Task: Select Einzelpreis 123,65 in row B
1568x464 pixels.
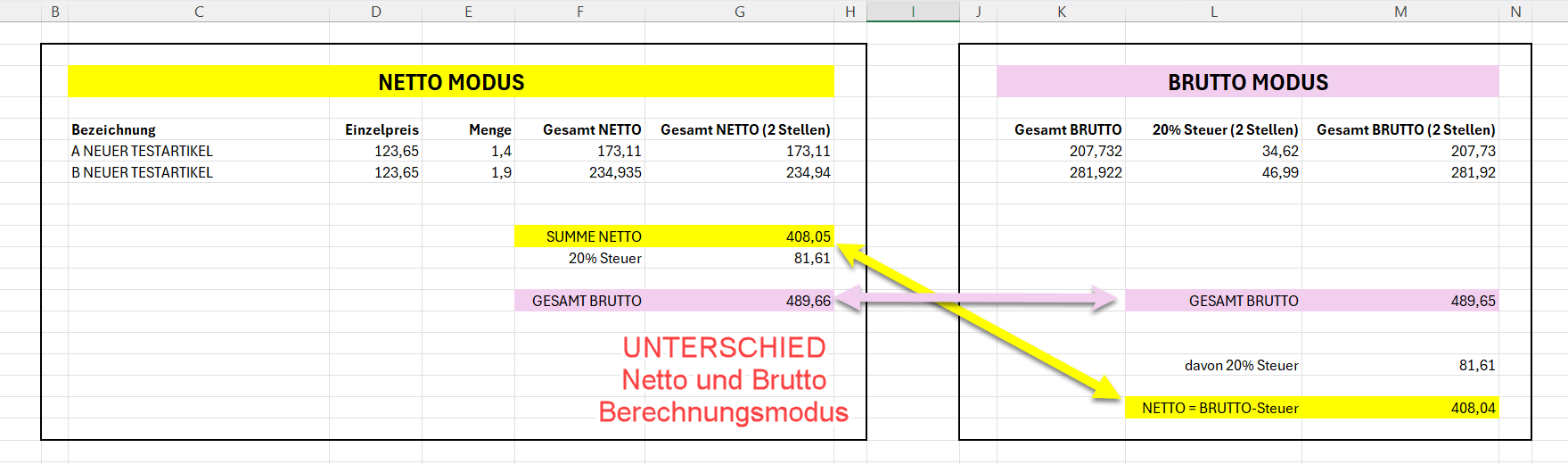Action: [375, 172]
